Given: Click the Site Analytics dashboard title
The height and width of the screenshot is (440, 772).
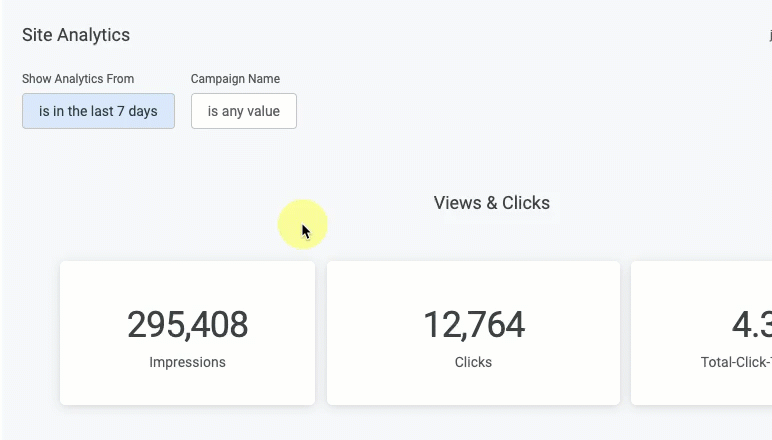Looking at the screenshot, I should coord(76,35).
